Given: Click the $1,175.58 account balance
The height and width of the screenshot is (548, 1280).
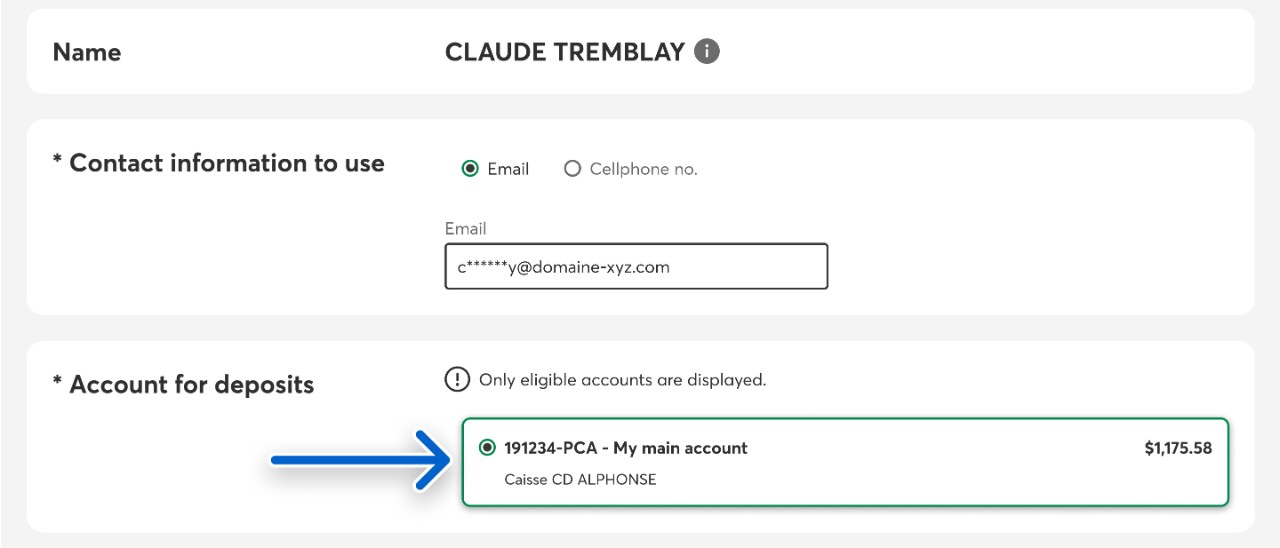Looking at the screenshot, I should 1178,448.
